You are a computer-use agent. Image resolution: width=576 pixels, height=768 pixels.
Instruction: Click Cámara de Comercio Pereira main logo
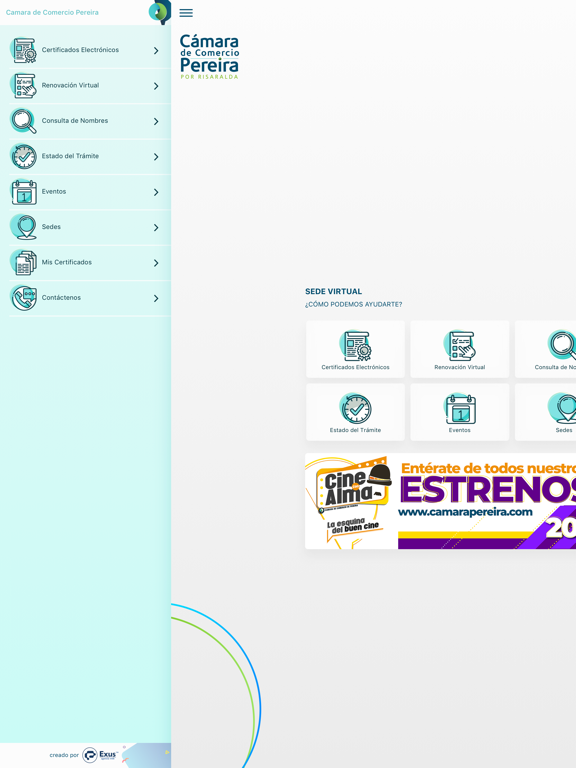[209, 56]
